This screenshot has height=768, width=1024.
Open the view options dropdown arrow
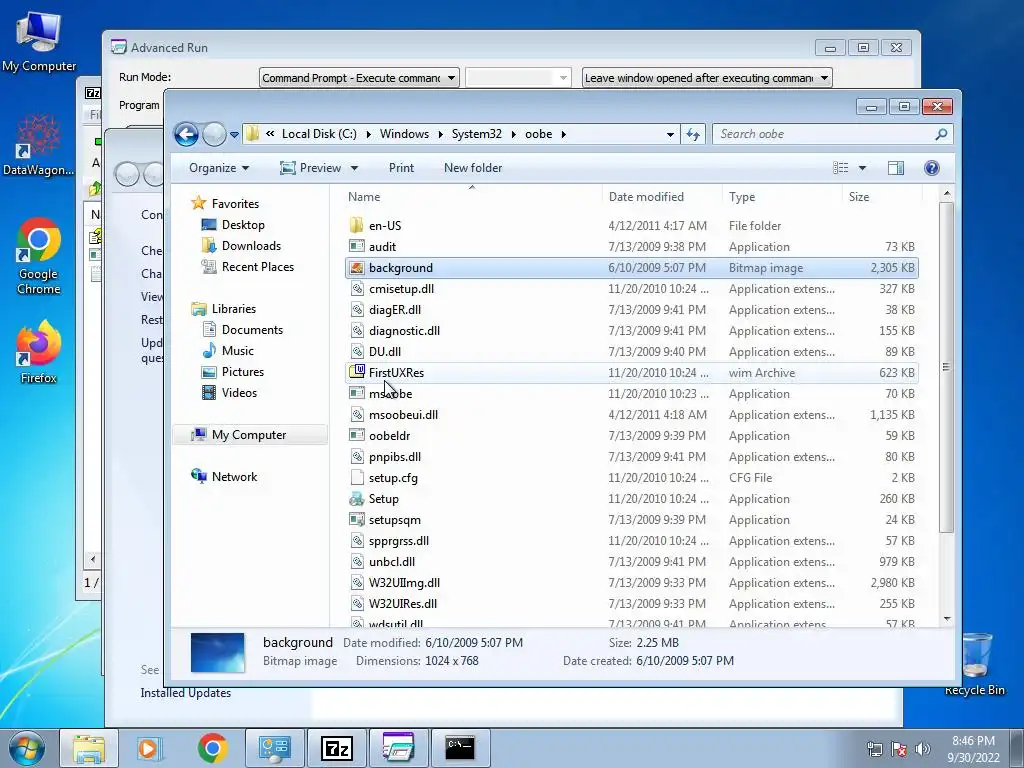[x=862, y=168]
